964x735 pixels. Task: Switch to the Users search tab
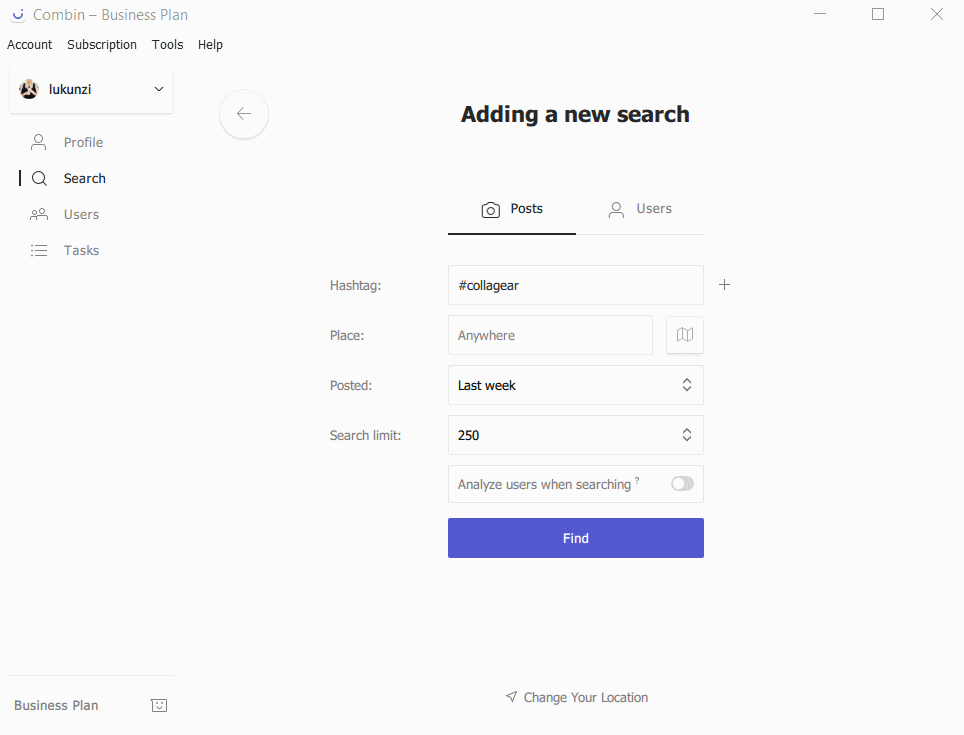[642, 209]
